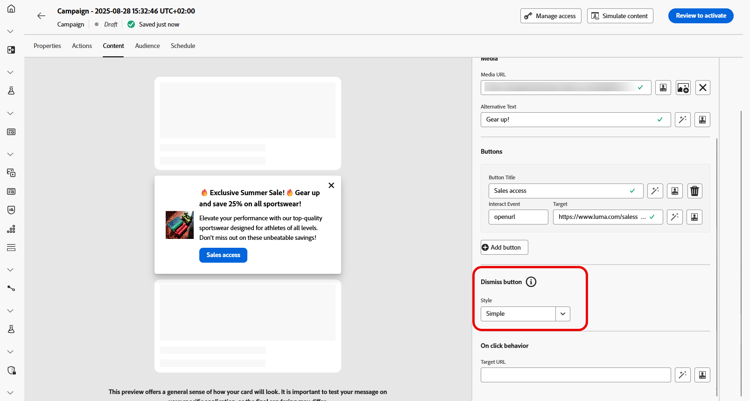Focus the empty Target URL field
Viewport: 750px width, 401px height.
pos(575,375)
